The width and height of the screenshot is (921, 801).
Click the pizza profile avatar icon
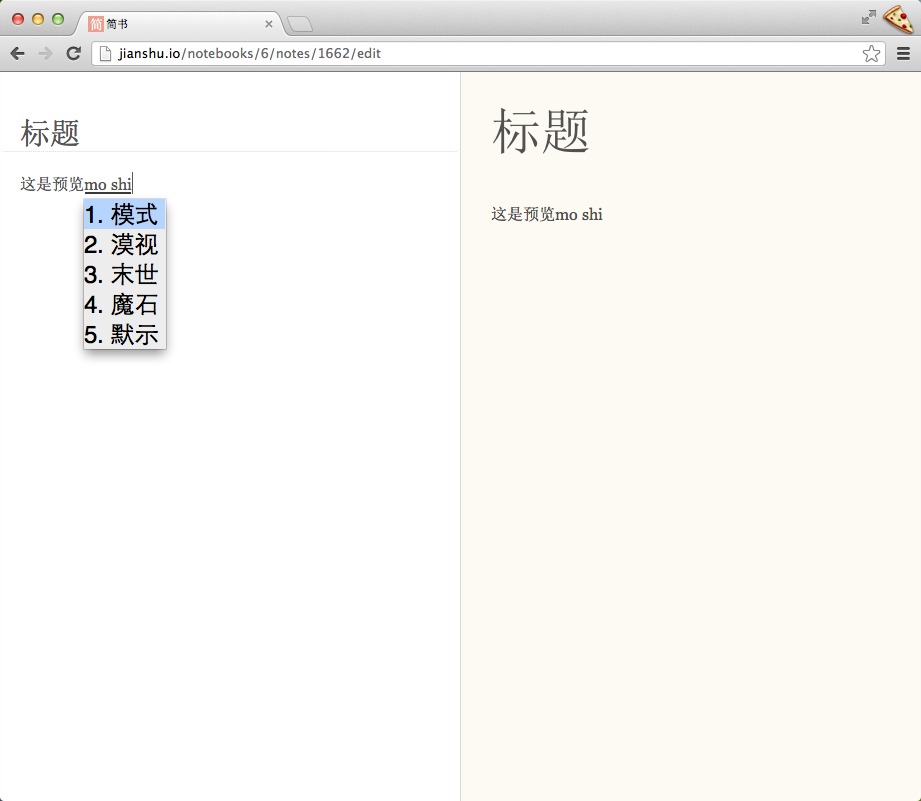click(x=899, y=18)
